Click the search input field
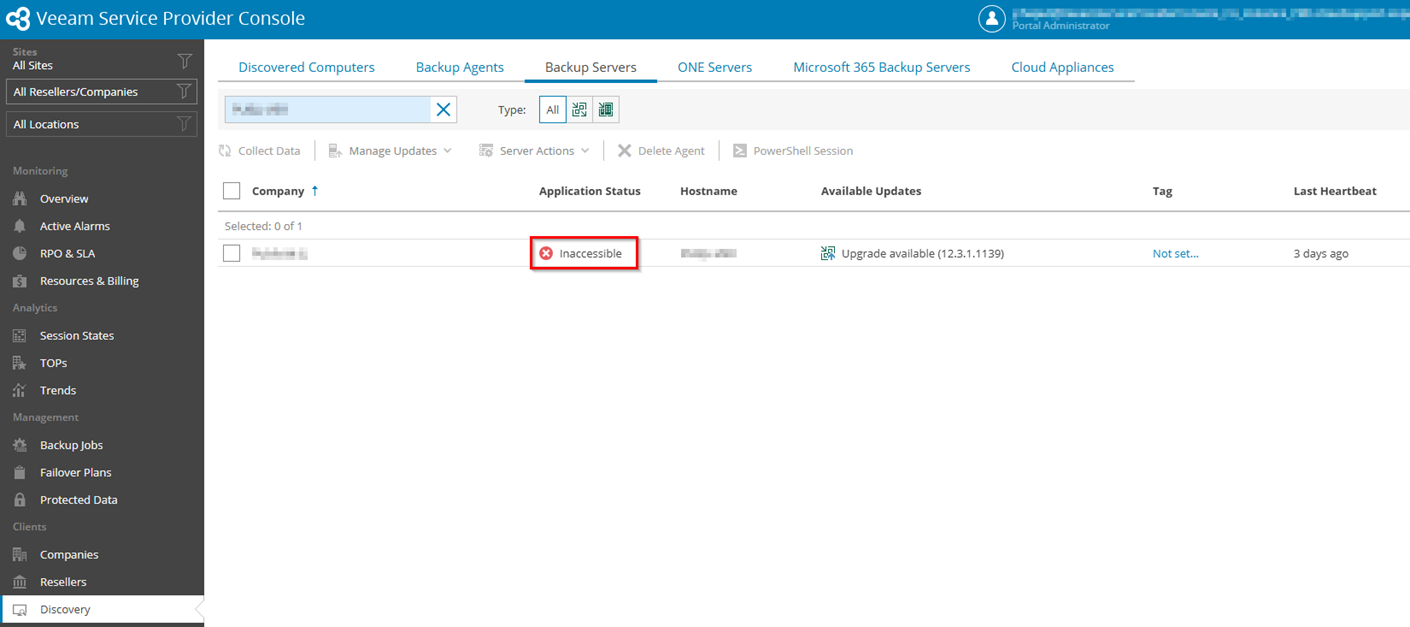This screenshot has height=627, width=1410. coord(328,109)
